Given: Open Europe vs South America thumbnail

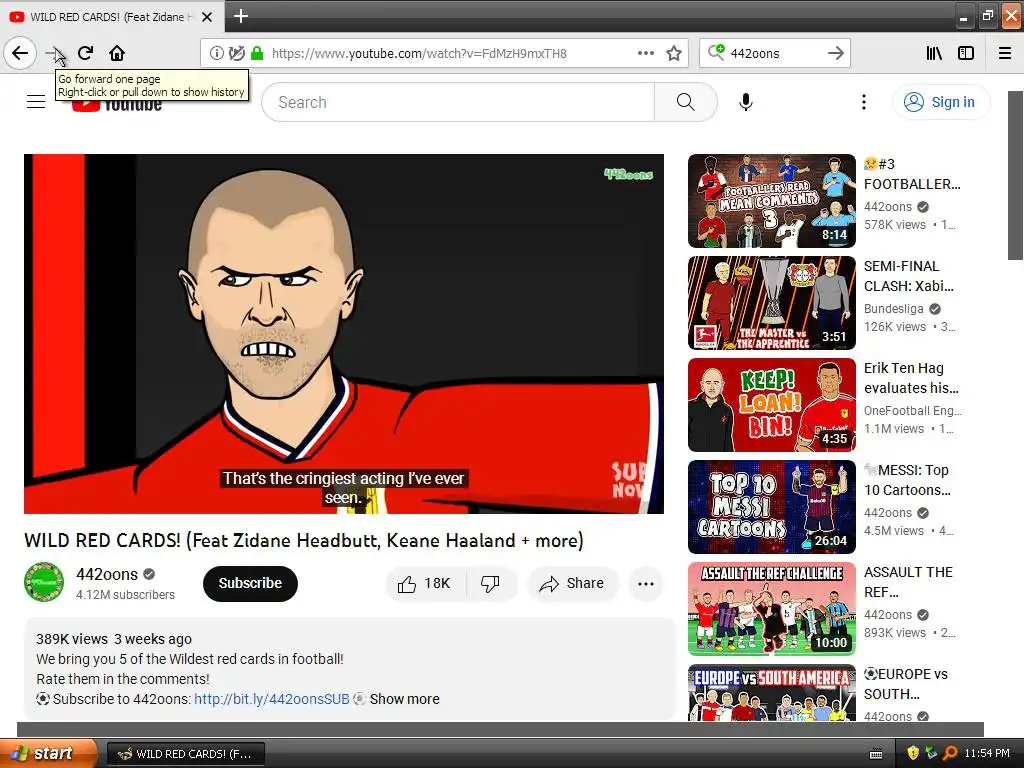Looking at the screenshot, I should point(771,693).
